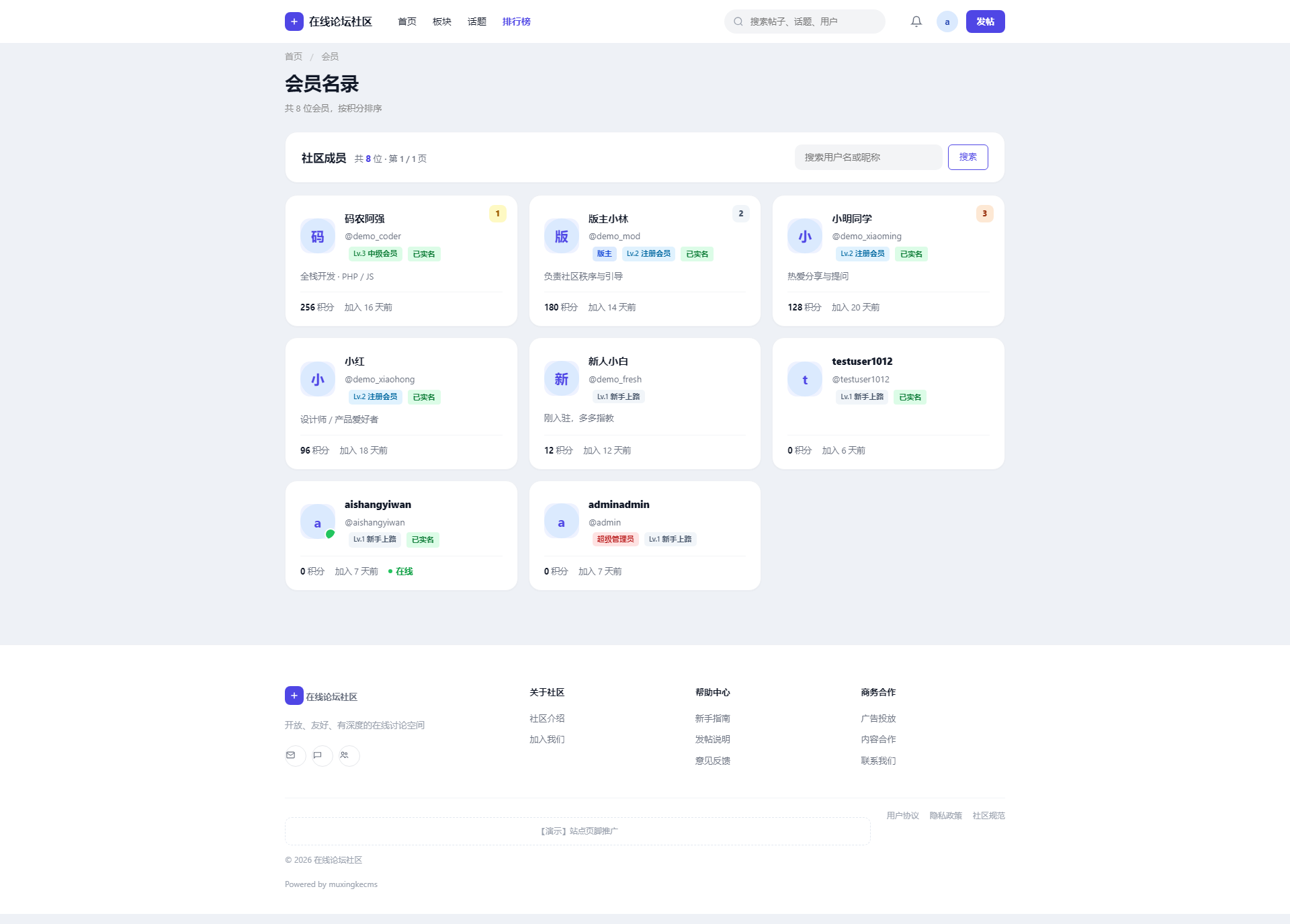Focus the 搜索用户名或昵称 input field
1290x924 pixels.
coord(868,157)
